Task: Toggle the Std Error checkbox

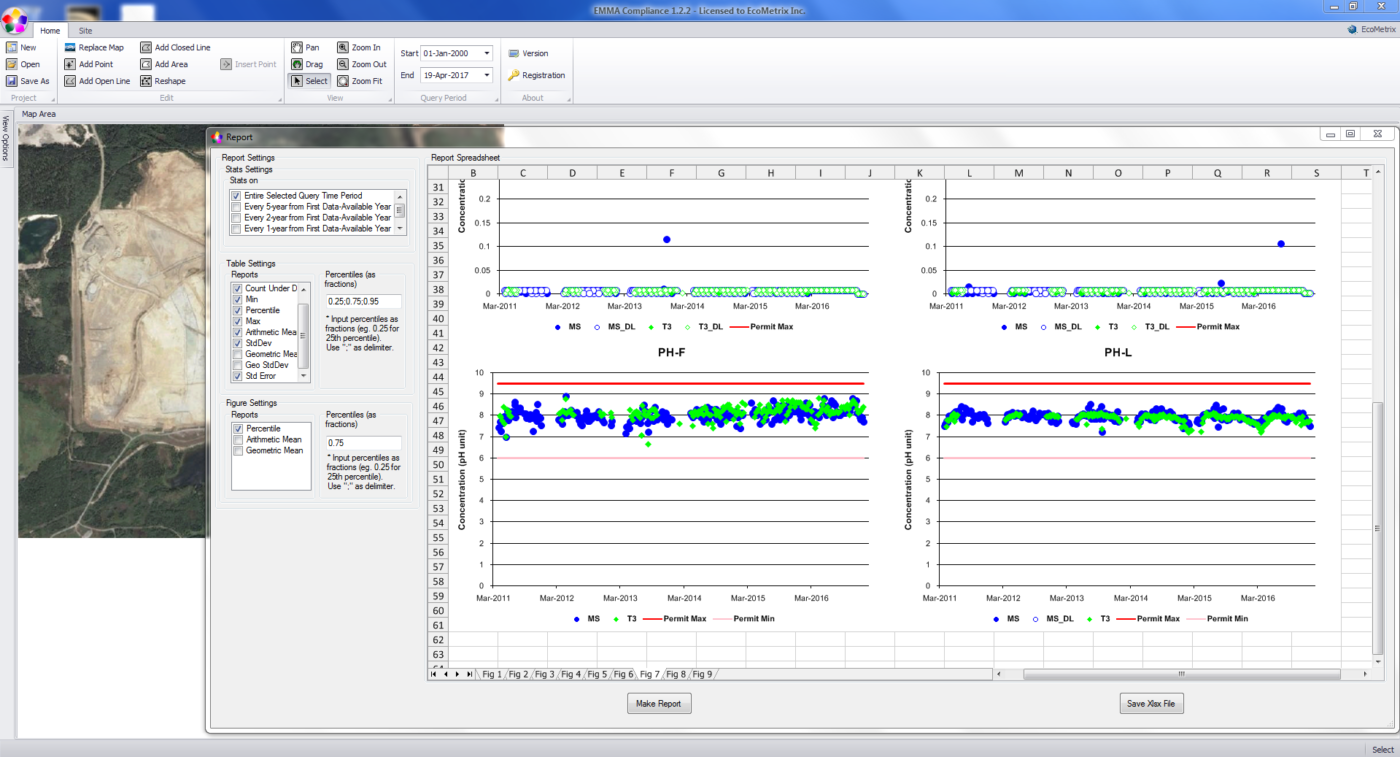Action: 237,376
